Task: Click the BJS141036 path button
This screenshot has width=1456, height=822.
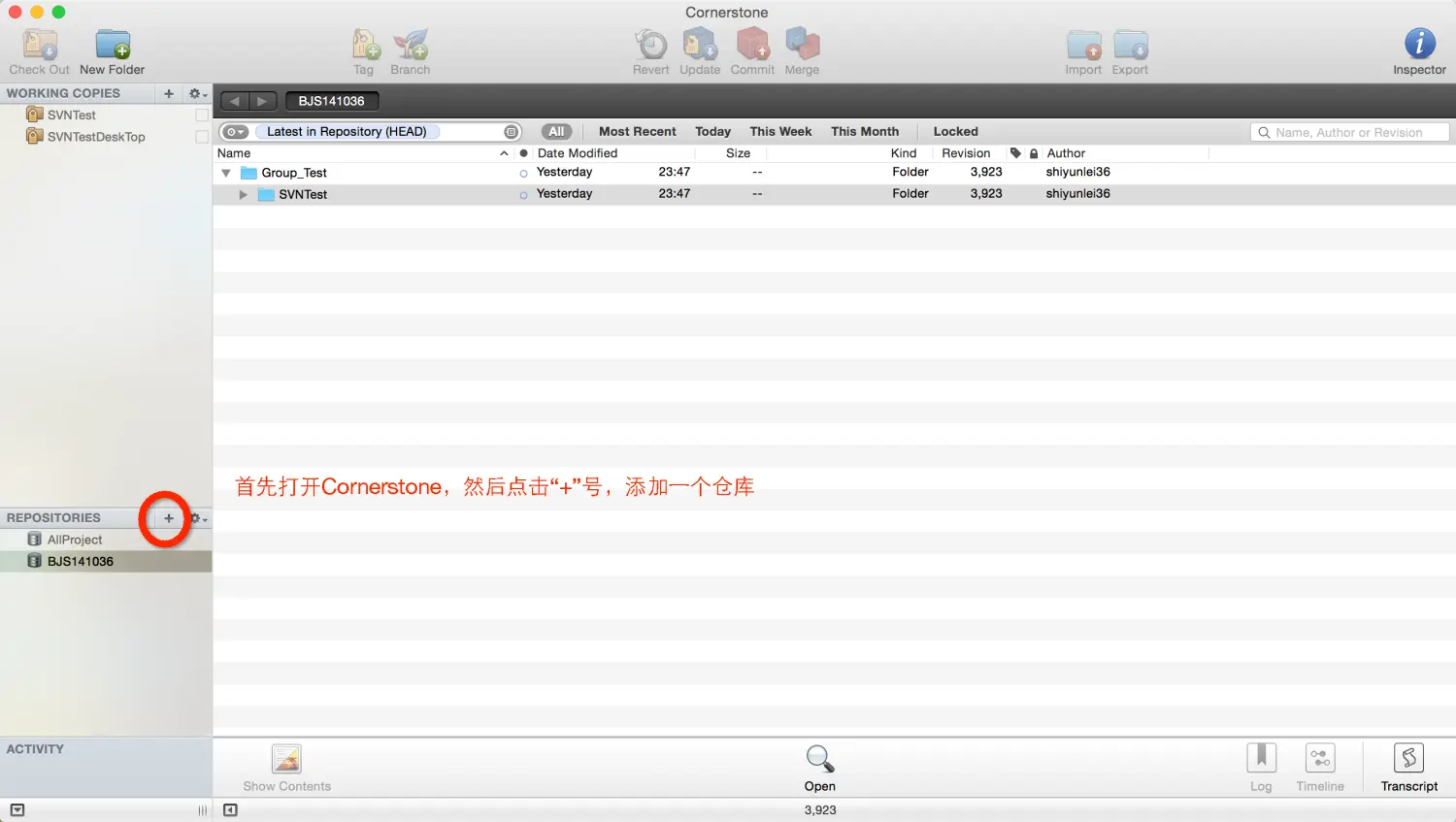Action: click(331, 101)
